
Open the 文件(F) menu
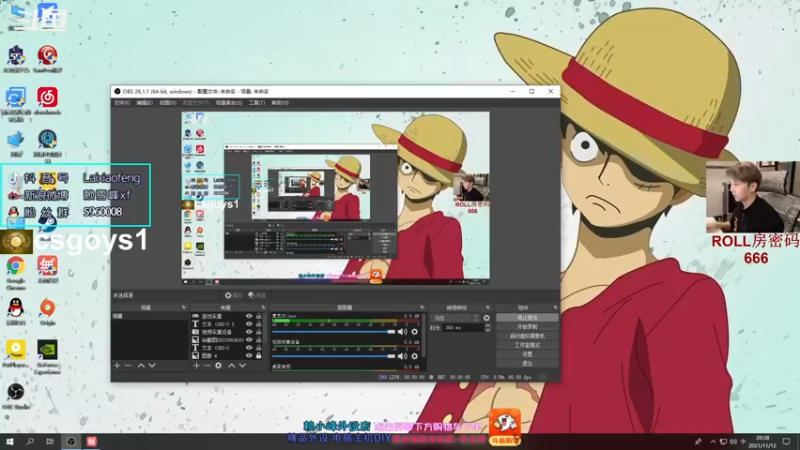(x=122, y=103)
